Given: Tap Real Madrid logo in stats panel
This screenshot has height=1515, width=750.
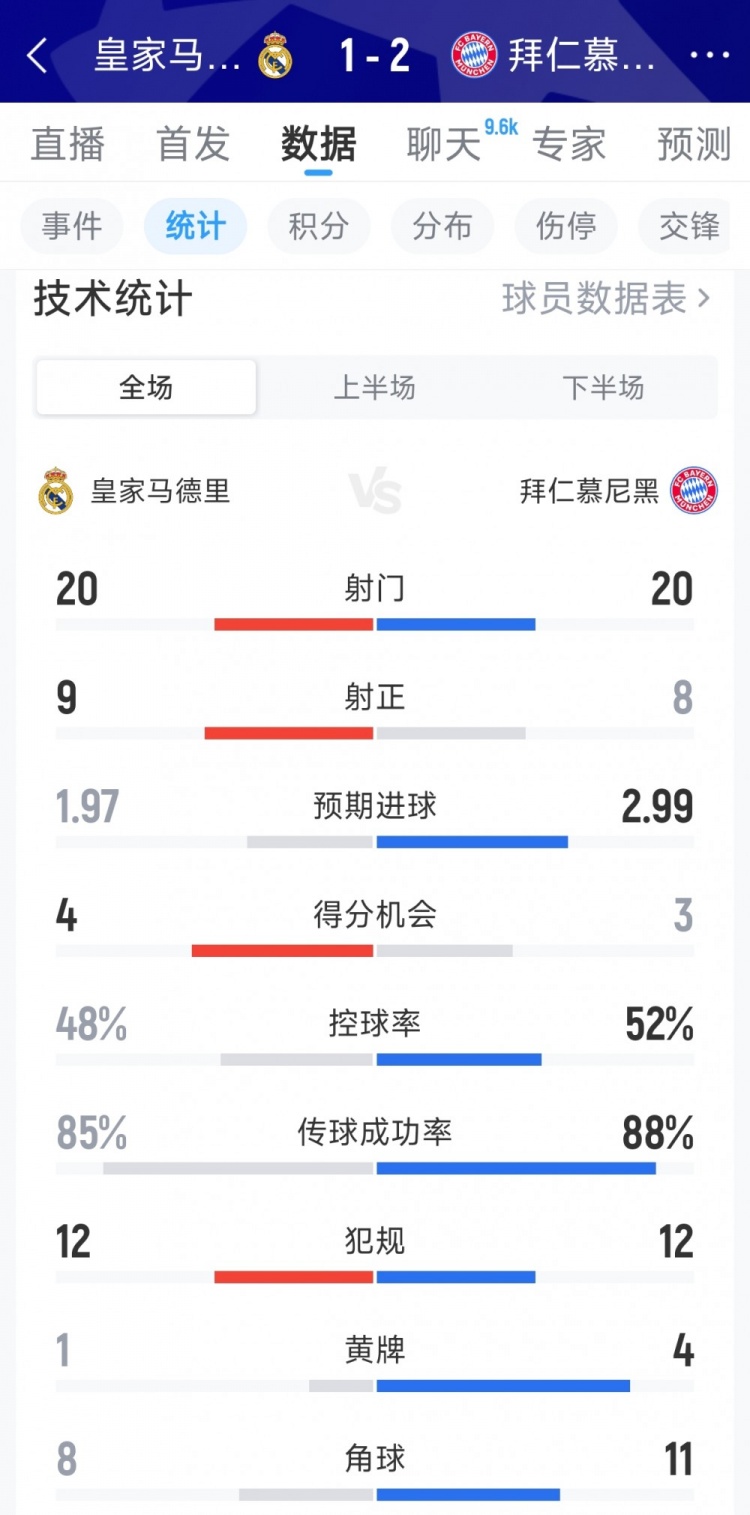Looking at the screenshot, I should pos(55,492).
